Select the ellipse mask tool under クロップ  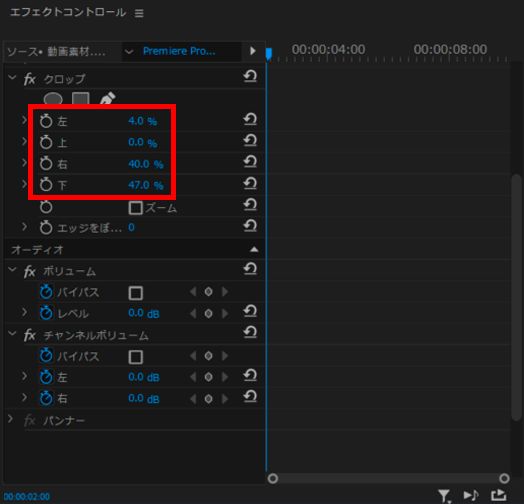coord(53,98)
